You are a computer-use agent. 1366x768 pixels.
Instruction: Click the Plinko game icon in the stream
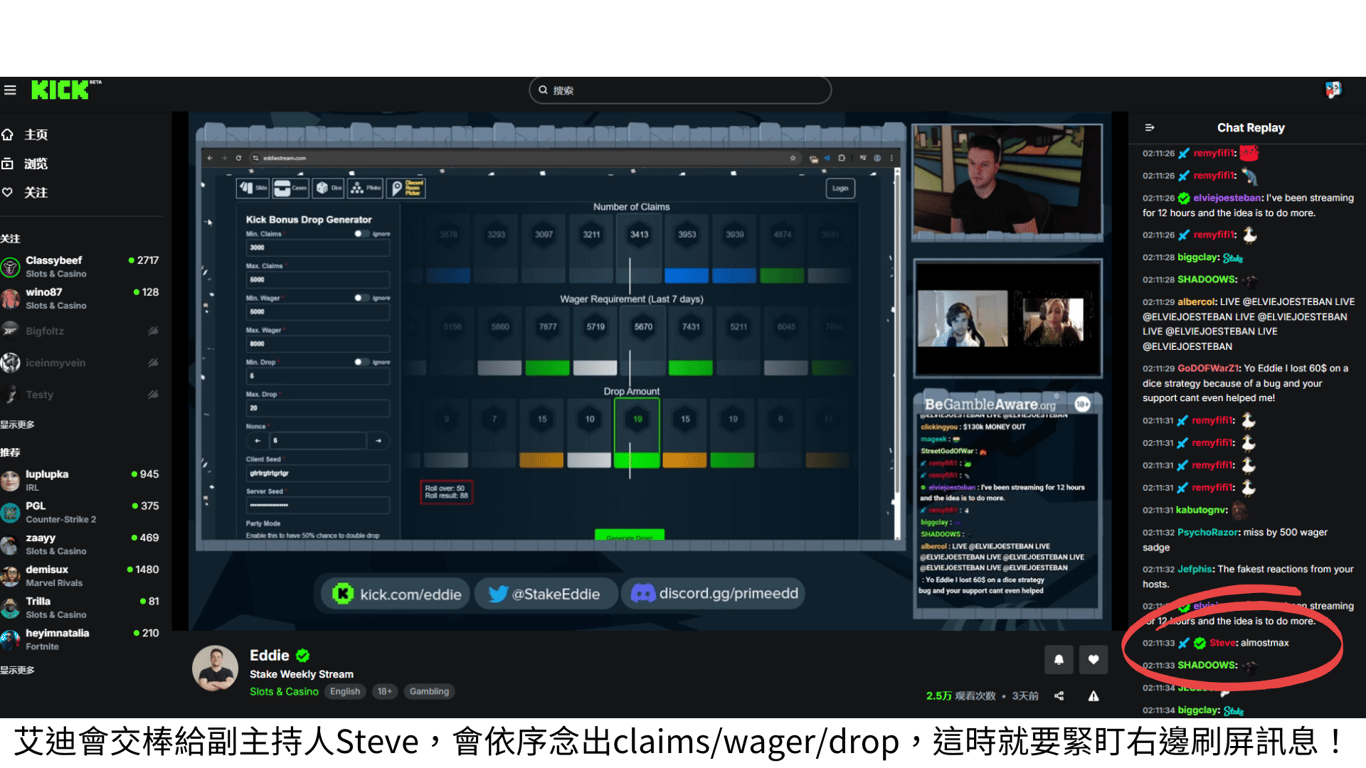coord(366,188)
